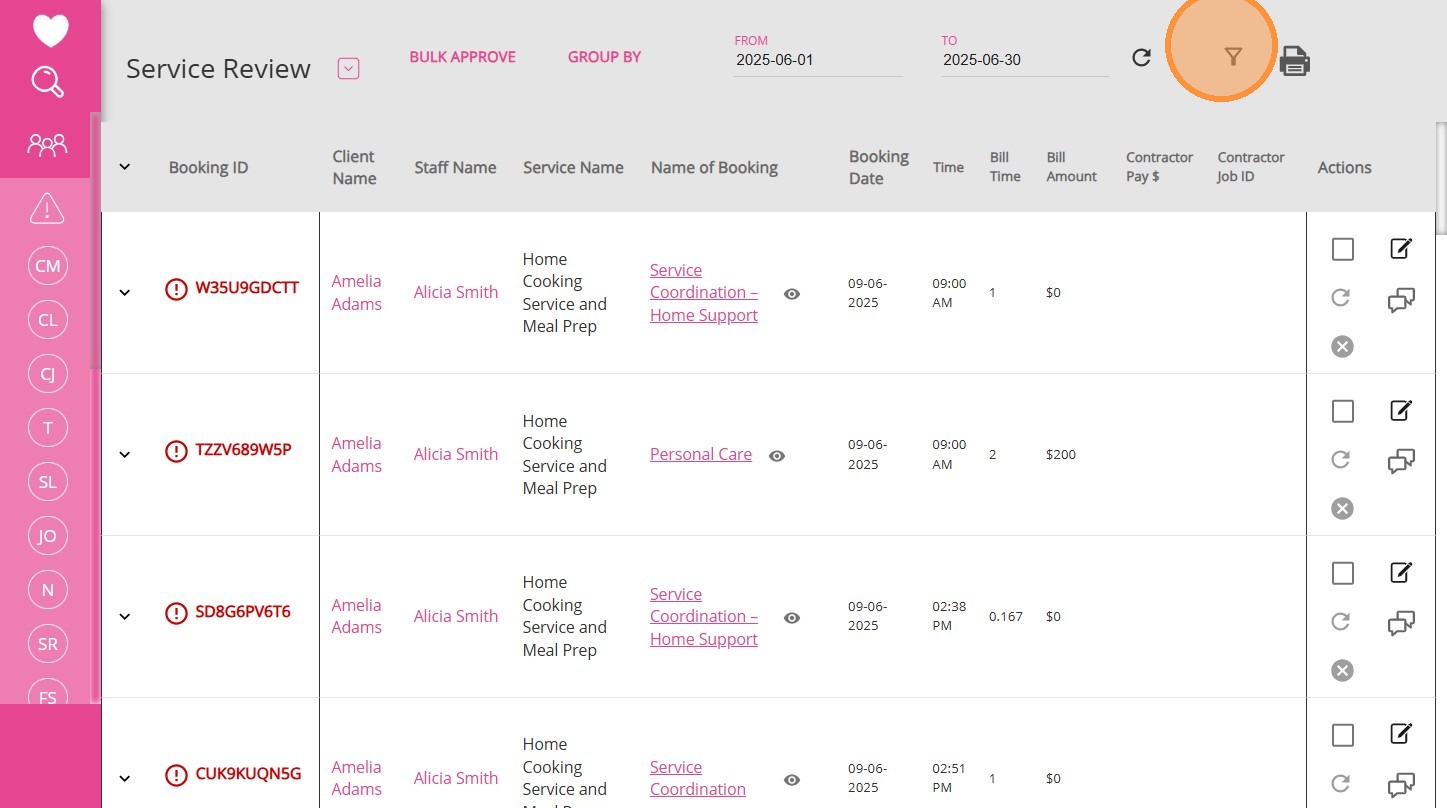Image resolution: width=1447 pixels, height=808 pixels.
Task: Expand all rows with header chevron
Action: pyautogui.click(x=125, y=167)
